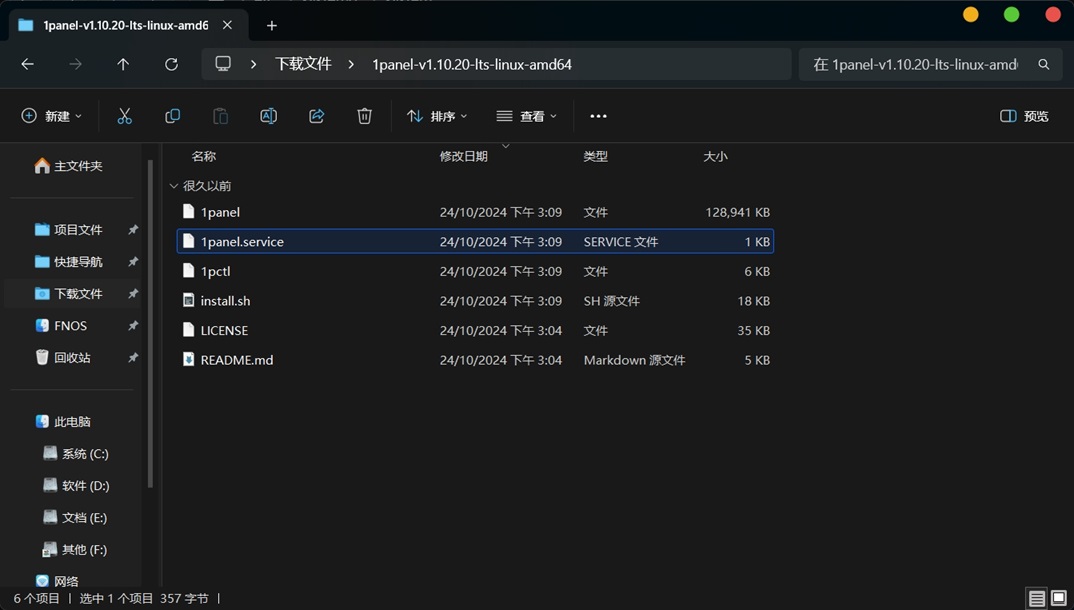The height and width of the screenshot is (610, 1074).
Task: Click the Share icon in toolbar
Action: click(x=317, y=116)
